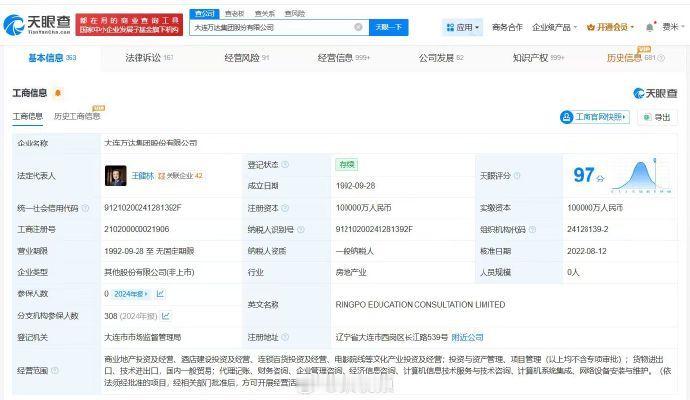This screenshot has width=690, height=400.
Task: Click help icon beside 经营范围
Action: pos(55,371)
